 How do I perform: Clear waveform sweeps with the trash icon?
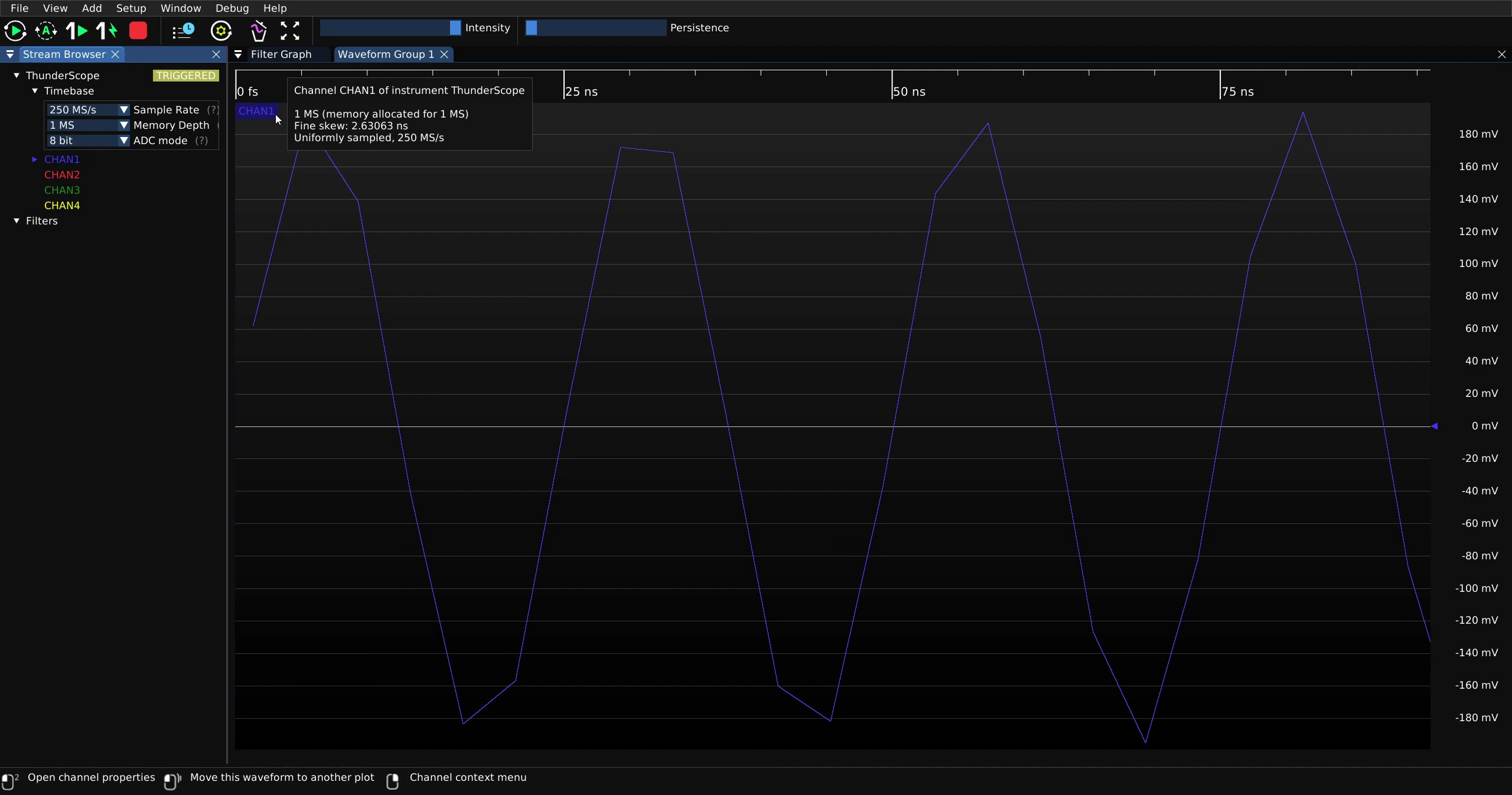[258, 31]
